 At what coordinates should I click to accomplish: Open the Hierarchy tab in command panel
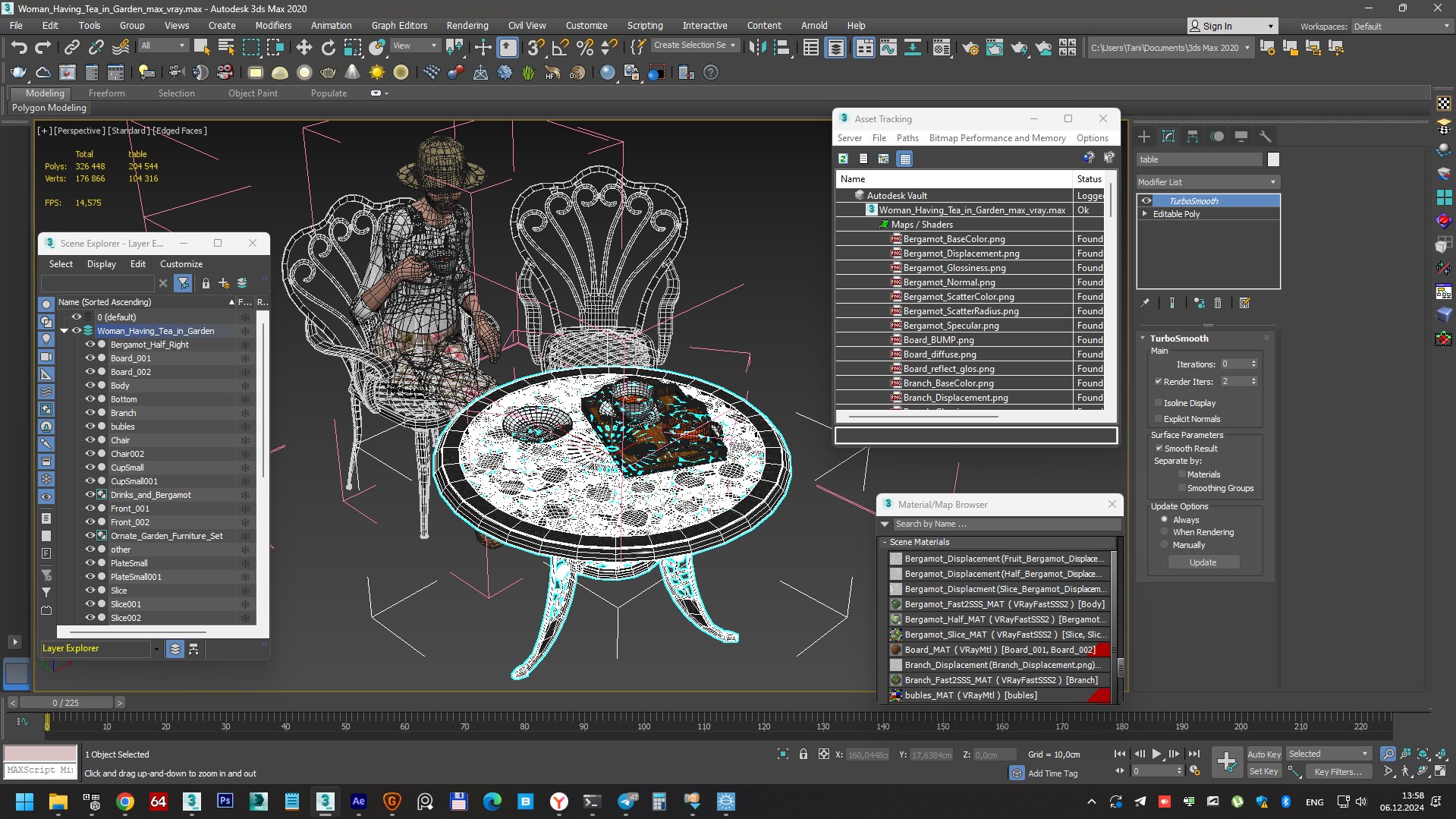coord(1193,137)
